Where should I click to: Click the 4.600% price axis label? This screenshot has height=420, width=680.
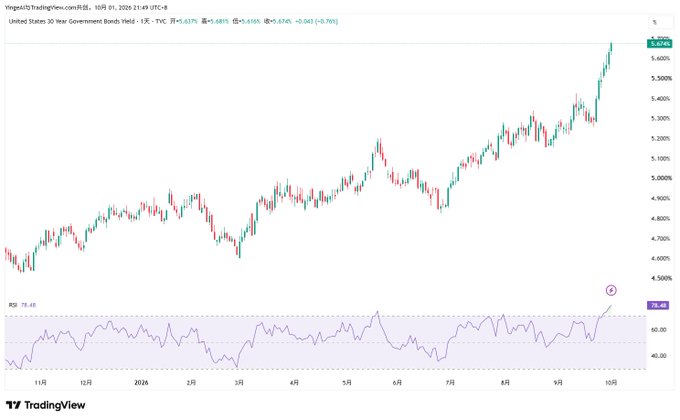661,259
